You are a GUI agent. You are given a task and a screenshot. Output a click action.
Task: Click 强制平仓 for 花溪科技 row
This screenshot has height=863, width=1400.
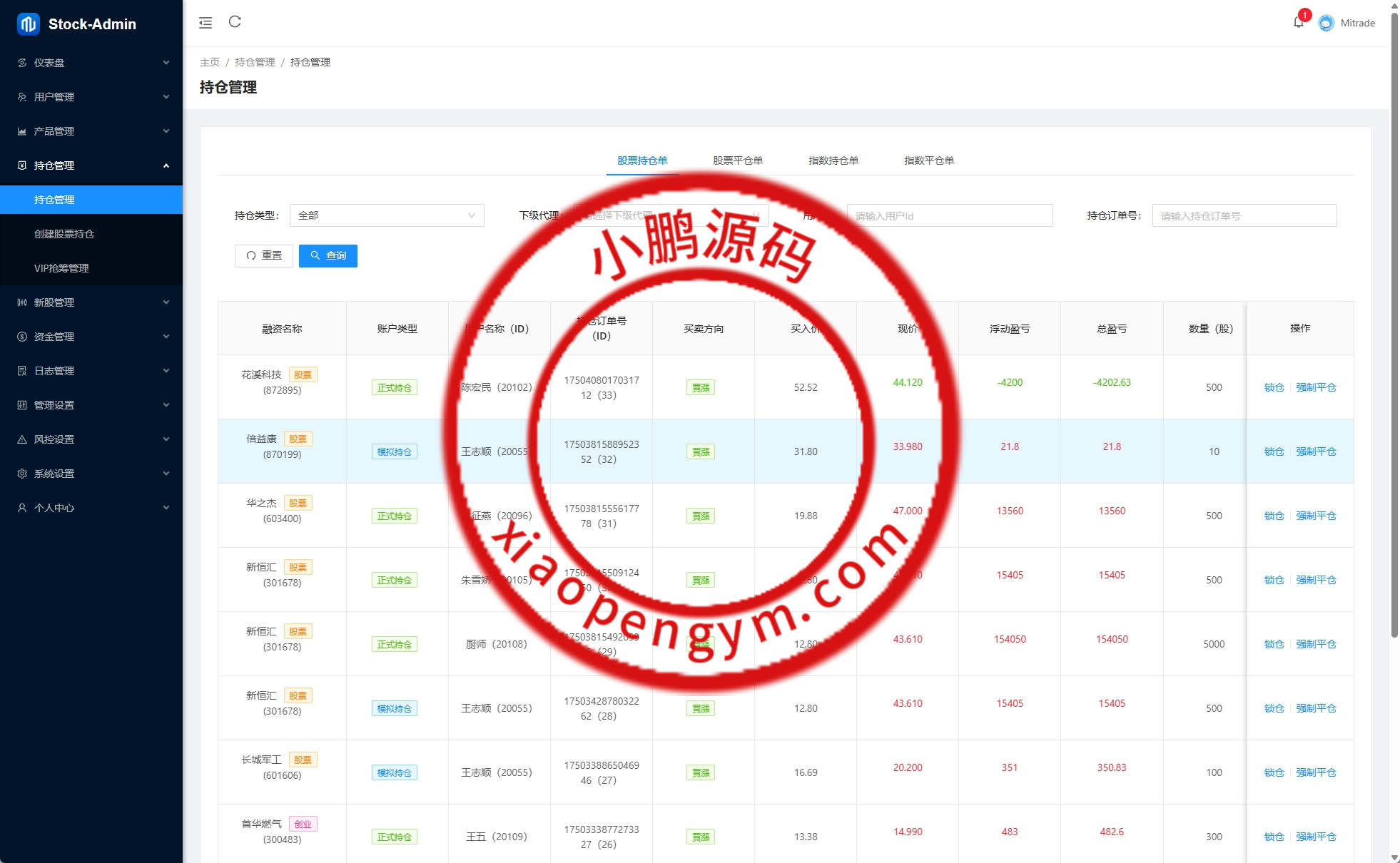(1316, 387)
